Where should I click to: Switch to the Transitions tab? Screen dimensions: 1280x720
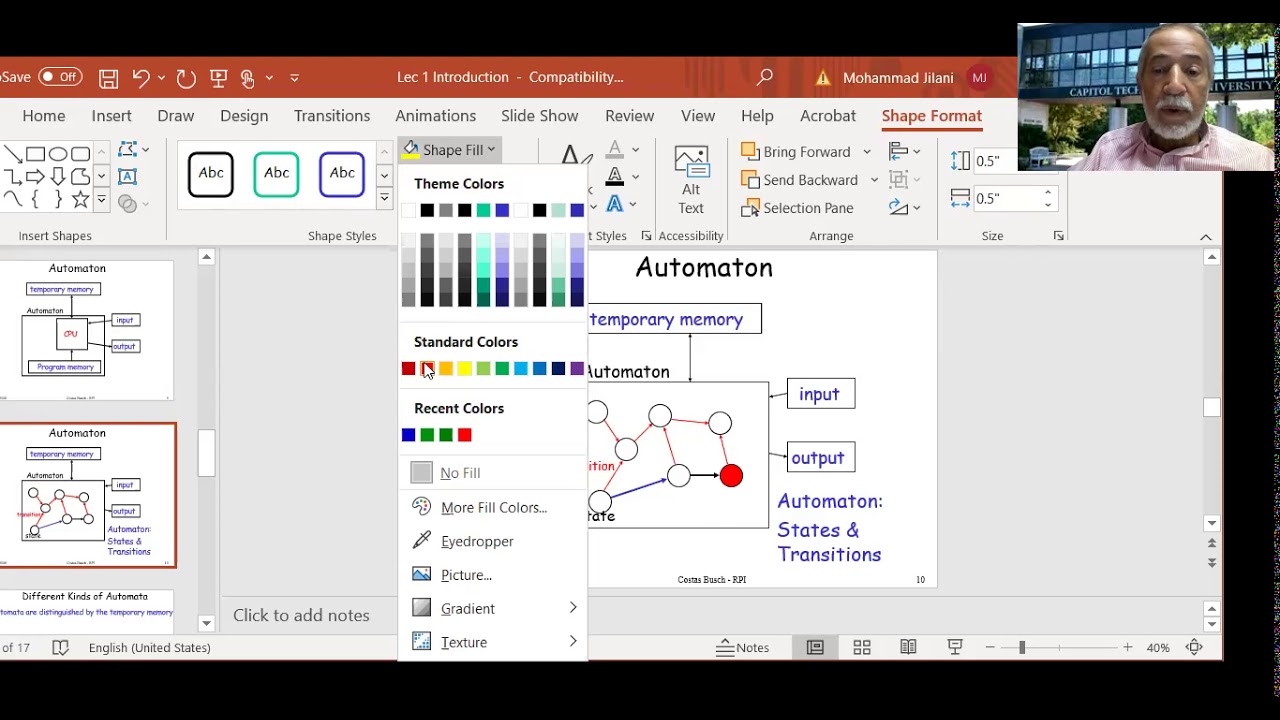(332, 116)
